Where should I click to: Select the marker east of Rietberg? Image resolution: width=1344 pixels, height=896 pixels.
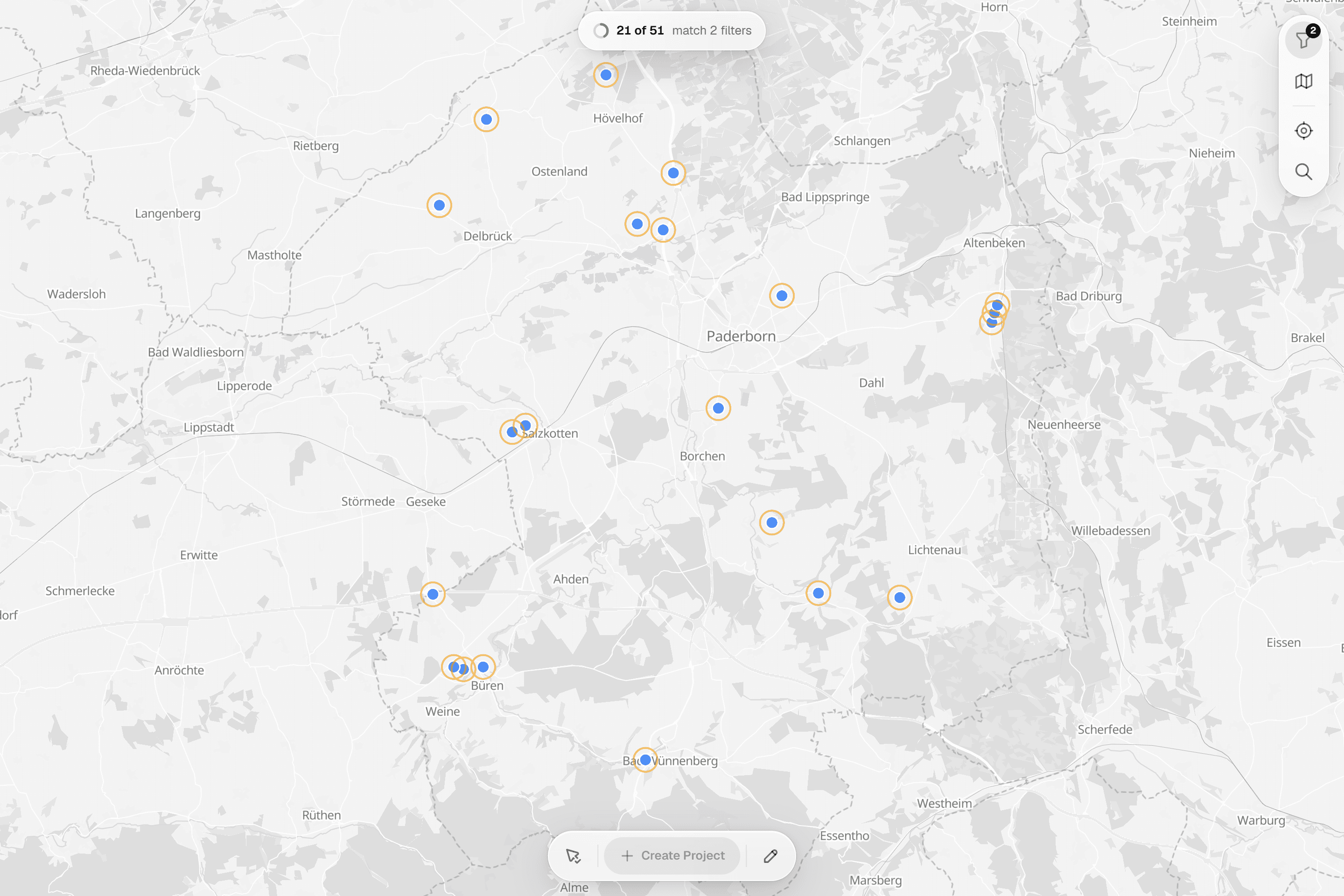click(x=486, y=119)
